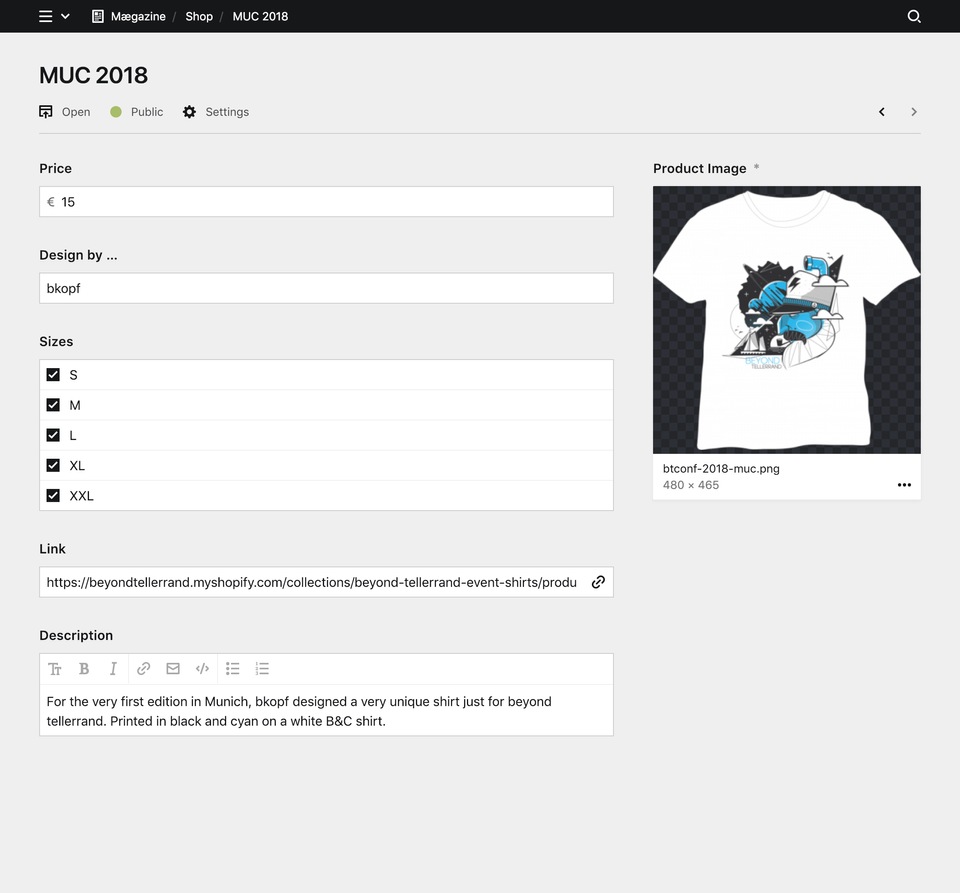Uncheck the XXL size checkbox

coord(53,496)
